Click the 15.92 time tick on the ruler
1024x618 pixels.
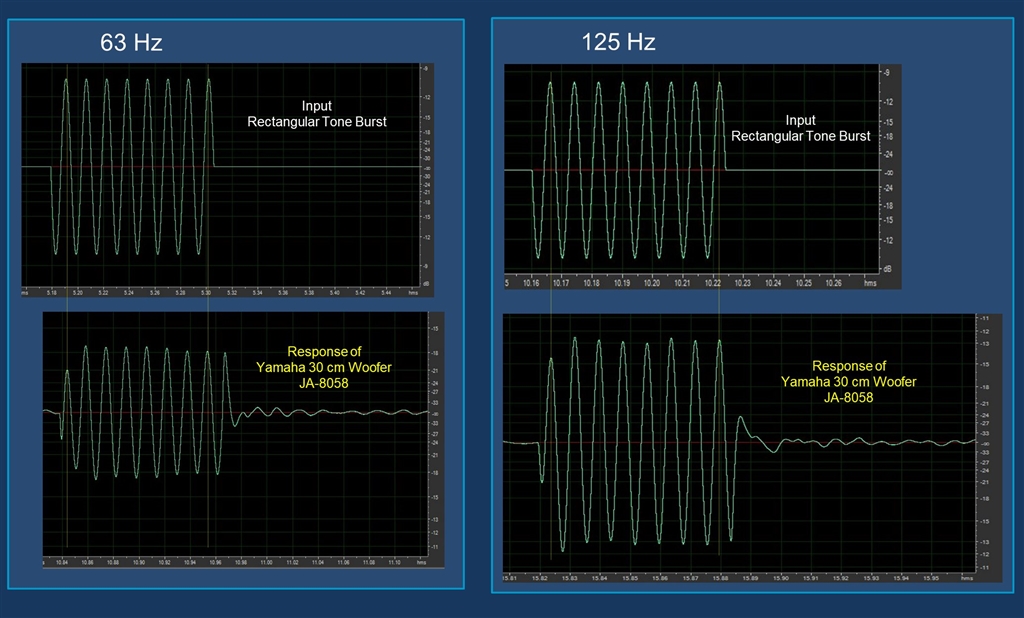tap(840, 578)
